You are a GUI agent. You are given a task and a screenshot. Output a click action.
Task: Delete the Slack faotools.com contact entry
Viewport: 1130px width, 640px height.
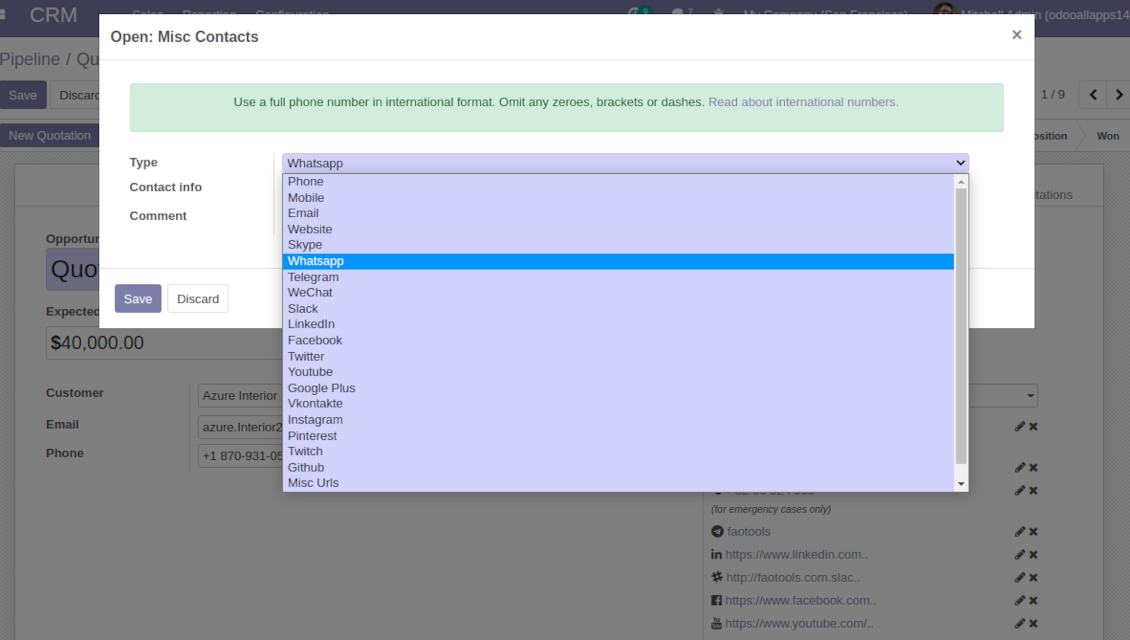(1033, 577)
